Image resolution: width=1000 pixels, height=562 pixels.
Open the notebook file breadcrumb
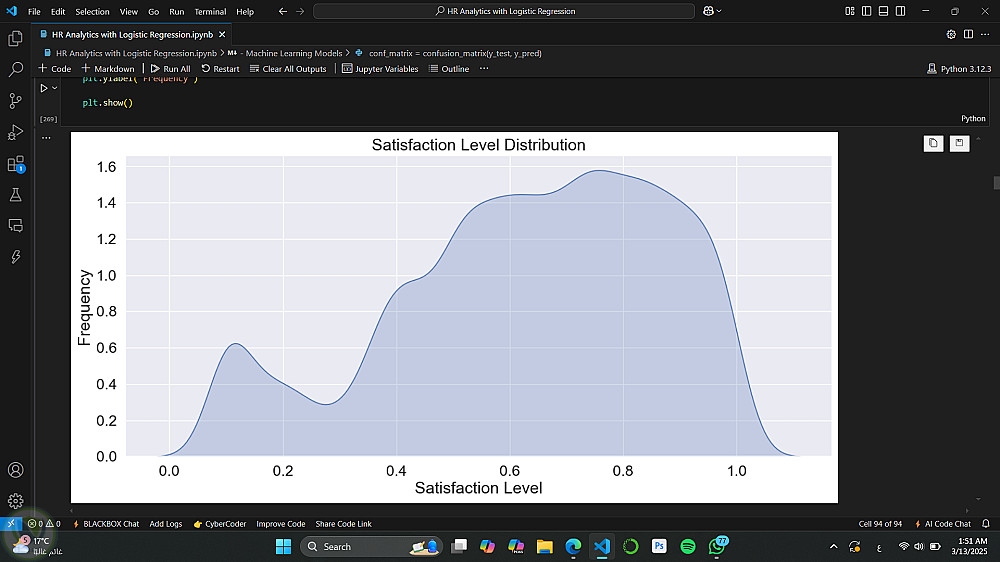click(130, 53)
